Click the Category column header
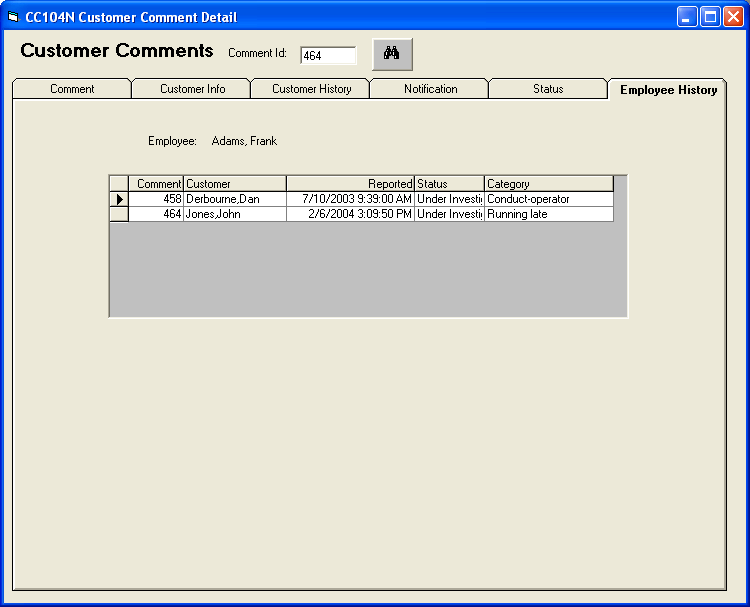Viewport: 750px width, 607px height. [548, 184]
